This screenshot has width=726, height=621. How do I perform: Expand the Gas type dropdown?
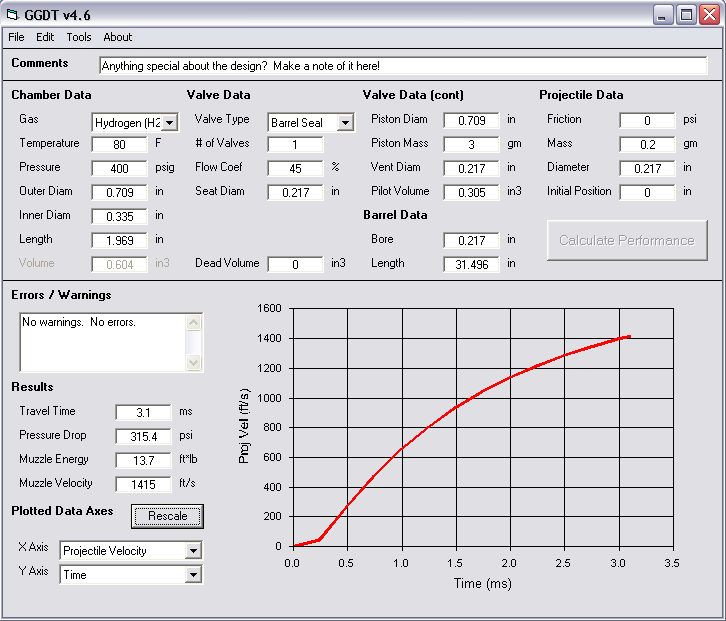(169, 123)
